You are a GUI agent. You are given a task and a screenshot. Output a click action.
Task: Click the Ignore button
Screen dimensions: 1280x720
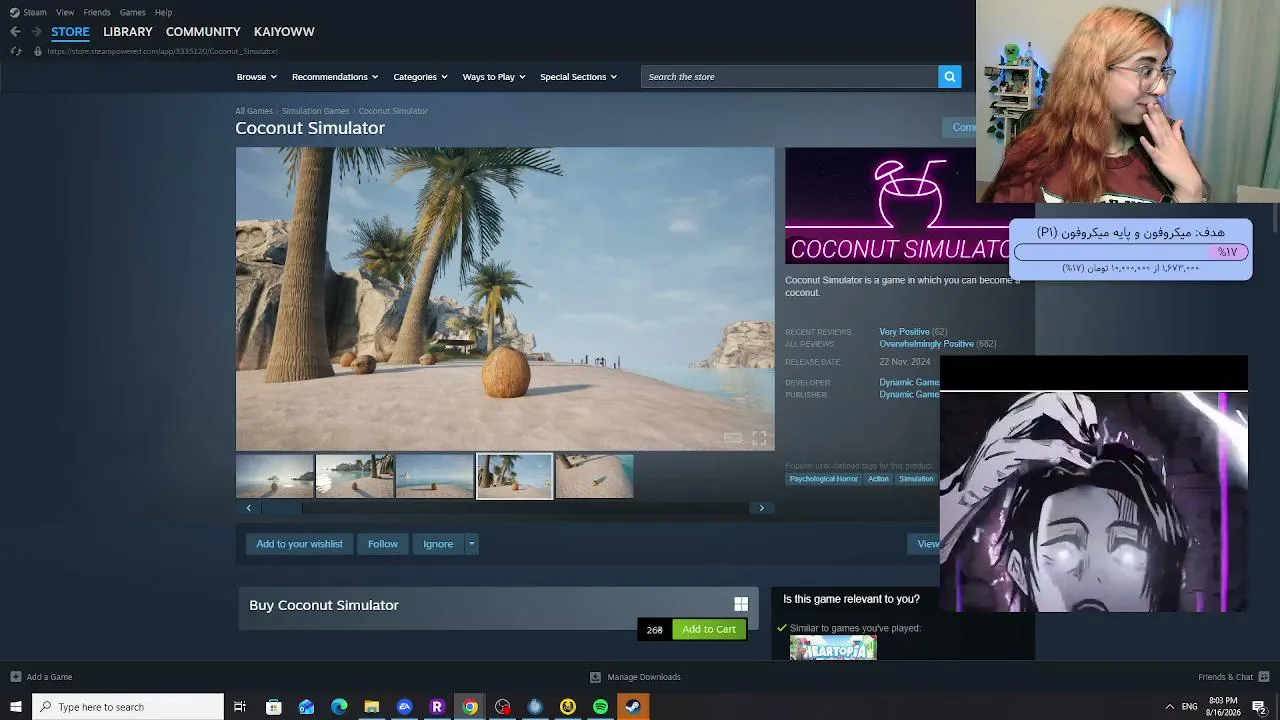point(438,544)
